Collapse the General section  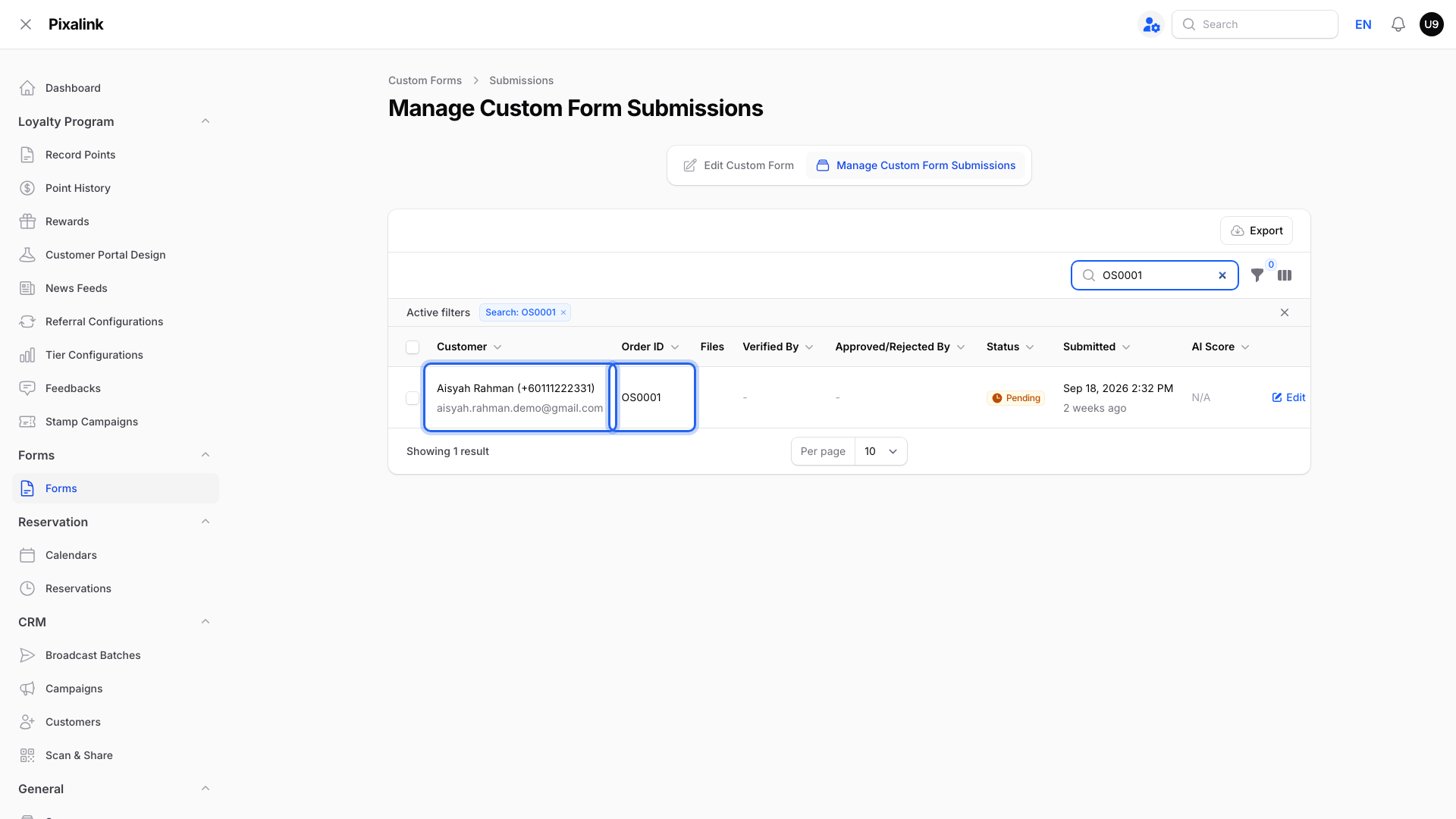point(206,789)
